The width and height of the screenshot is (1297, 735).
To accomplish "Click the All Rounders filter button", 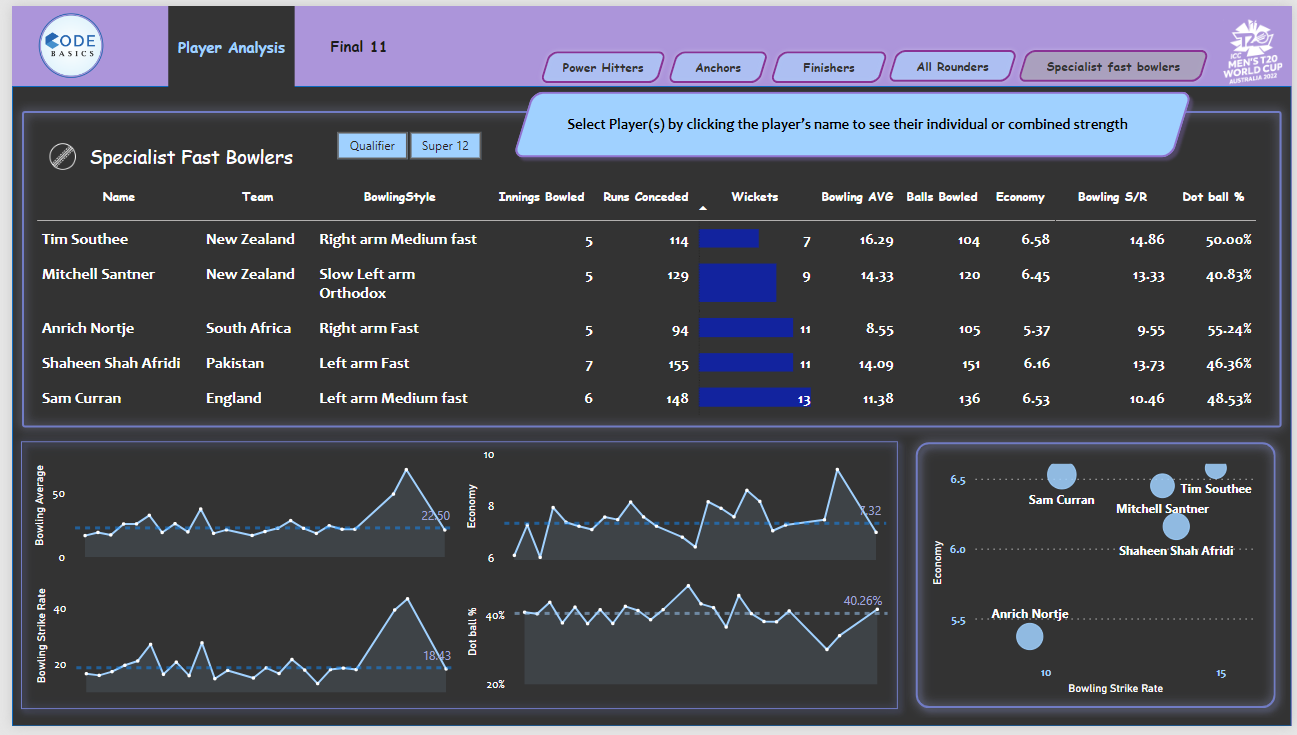I will 952,66.
